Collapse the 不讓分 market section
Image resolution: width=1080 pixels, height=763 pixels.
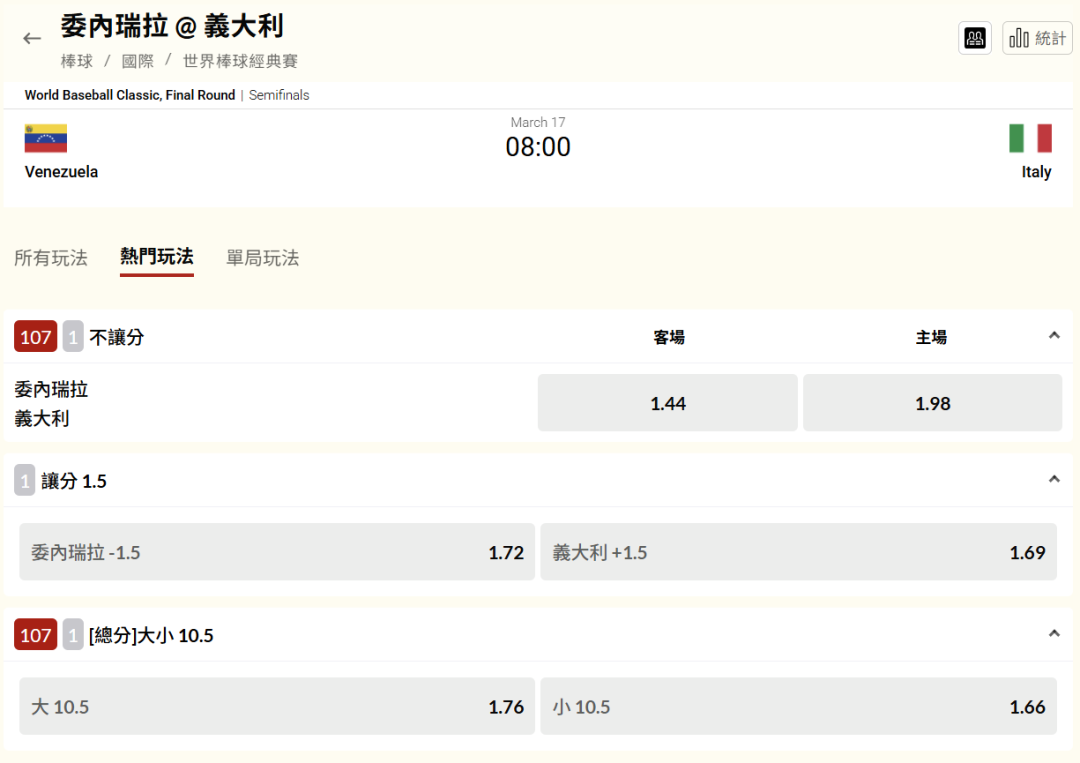tap(1053, 336)
